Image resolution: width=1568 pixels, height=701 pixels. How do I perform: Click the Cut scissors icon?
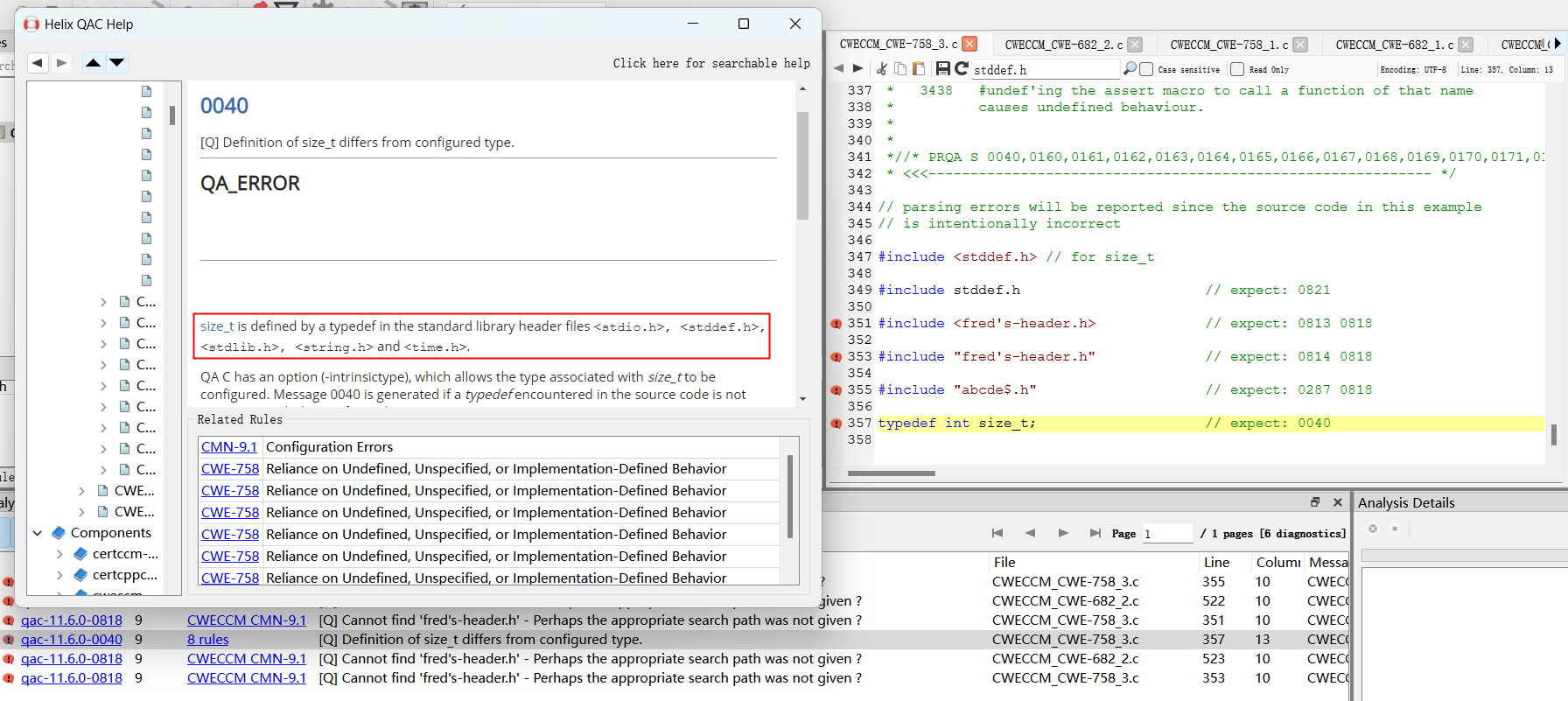click(882, 68)
